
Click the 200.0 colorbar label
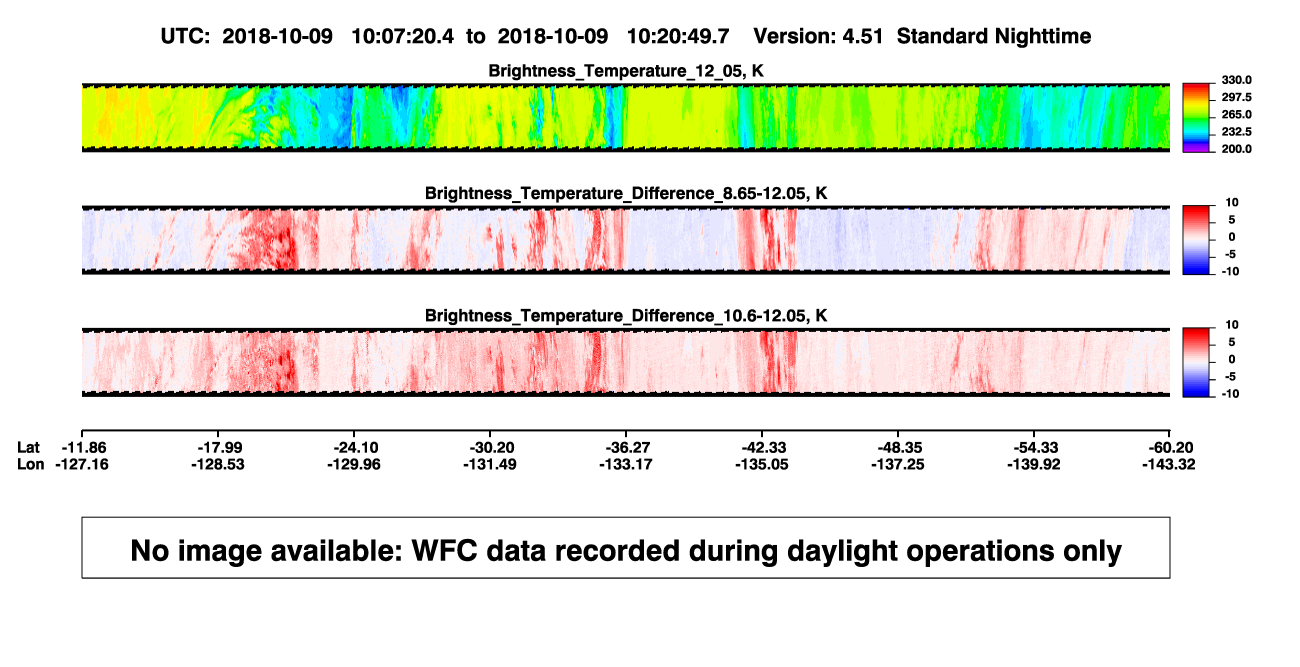tap(1237, 149)
